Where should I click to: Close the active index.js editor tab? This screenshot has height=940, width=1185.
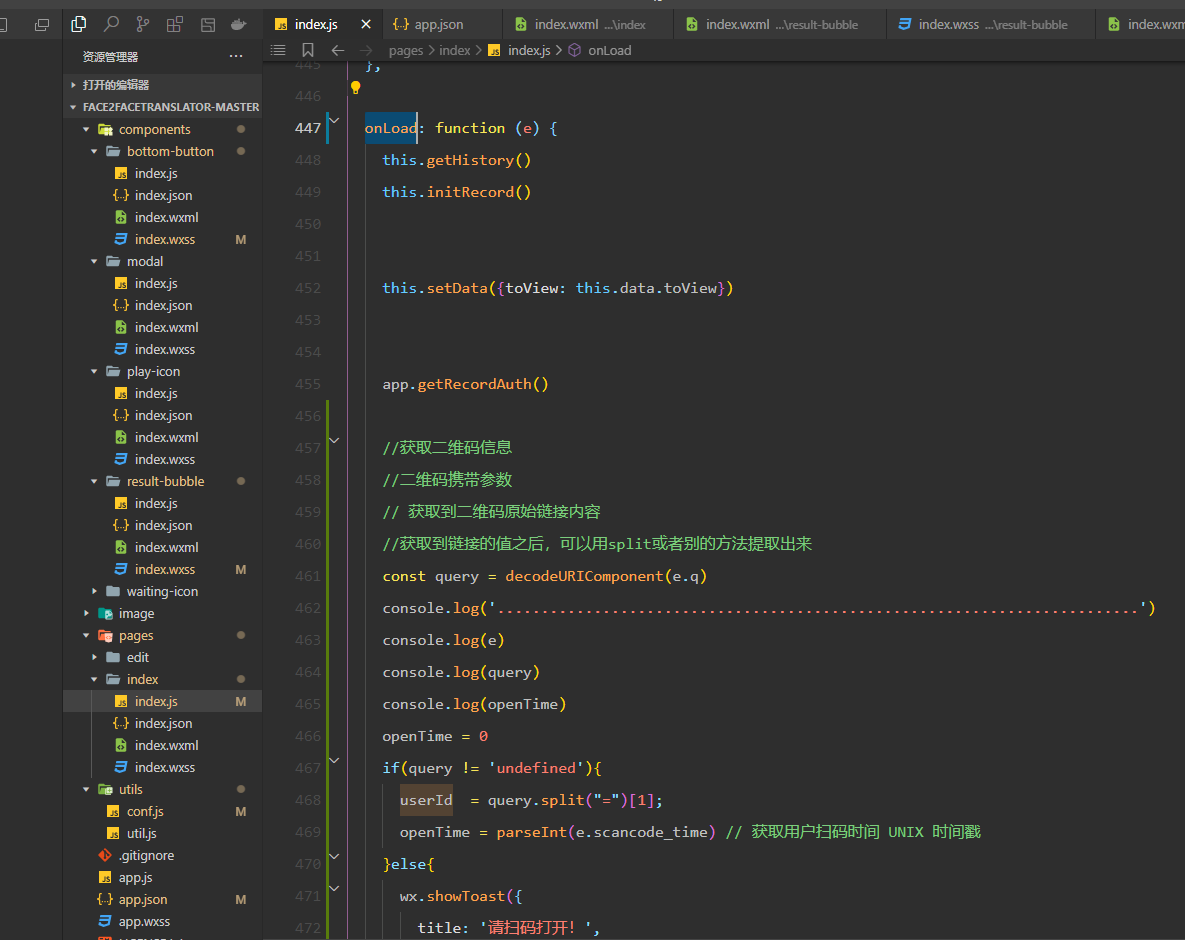(x=366, y=24)
